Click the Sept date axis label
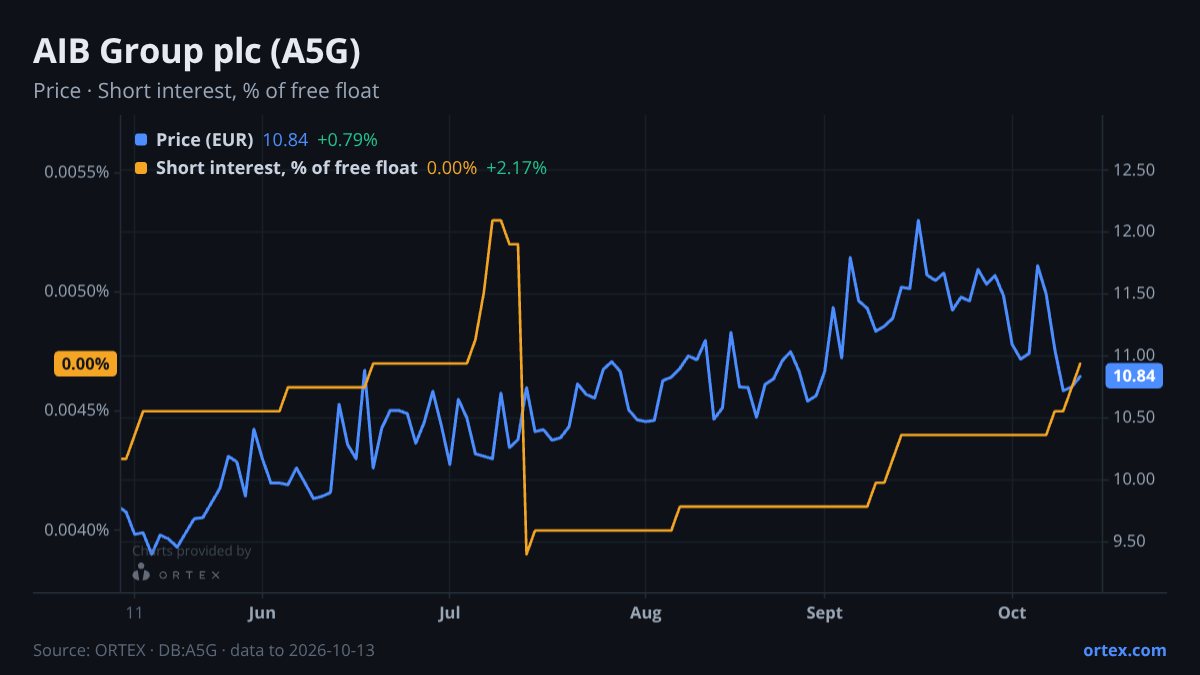Screen dimensions: 1200x675 coord(824,612)
